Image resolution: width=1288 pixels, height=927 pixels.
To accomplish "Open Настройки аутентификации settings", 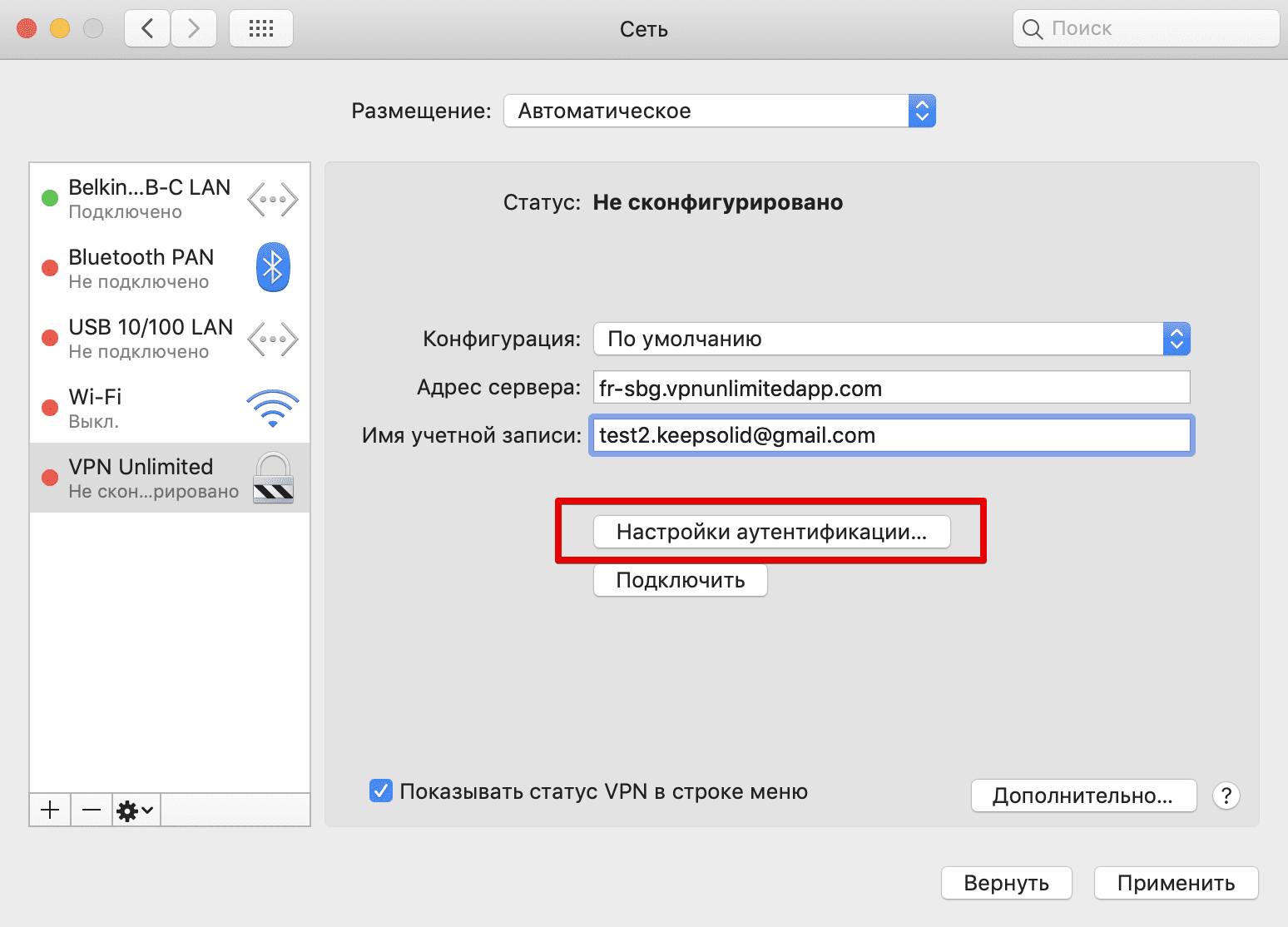I will click(x=771, y=532).
